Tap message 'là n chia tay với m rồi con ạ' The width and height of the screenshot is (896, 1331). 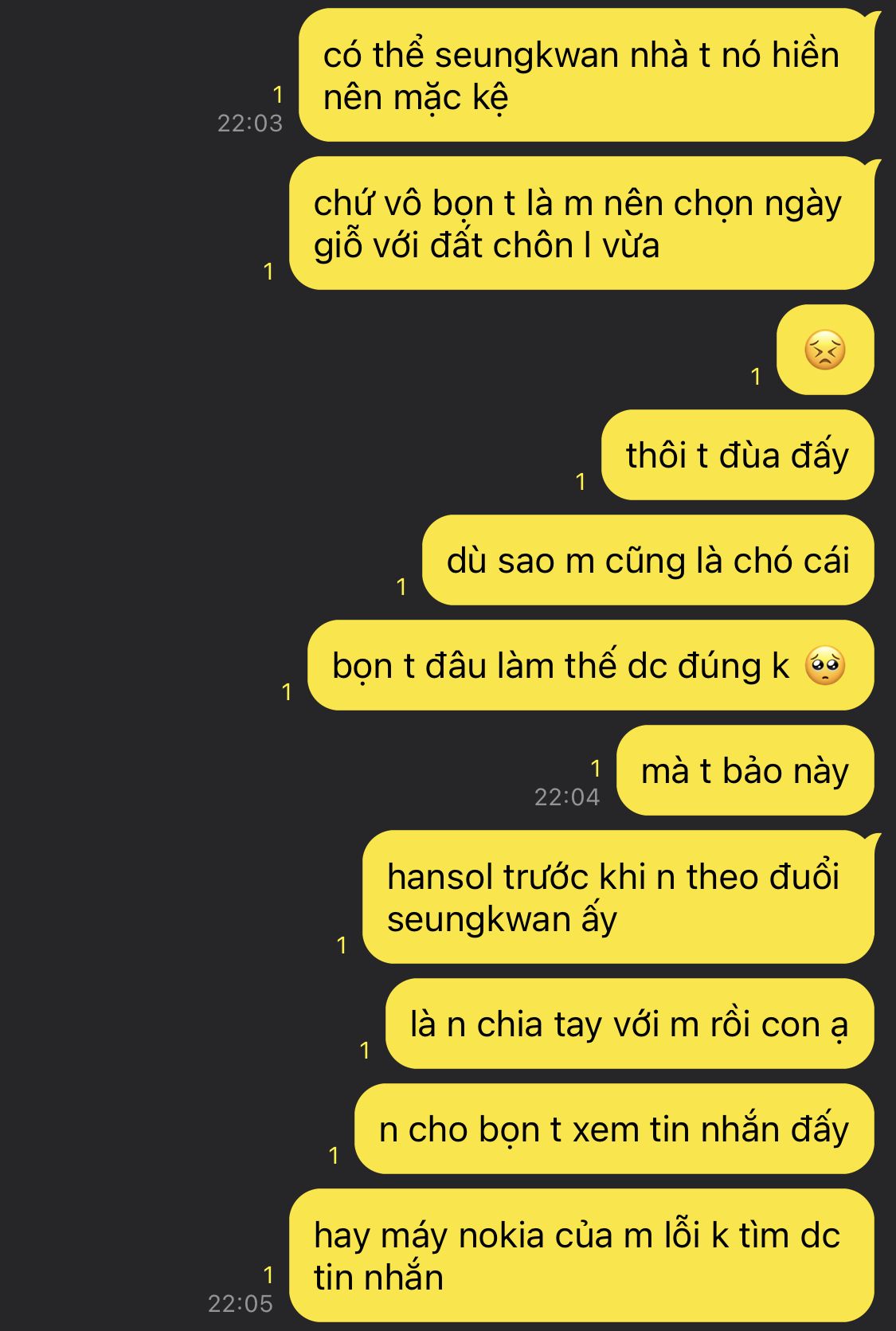(x=630, y=1024)
